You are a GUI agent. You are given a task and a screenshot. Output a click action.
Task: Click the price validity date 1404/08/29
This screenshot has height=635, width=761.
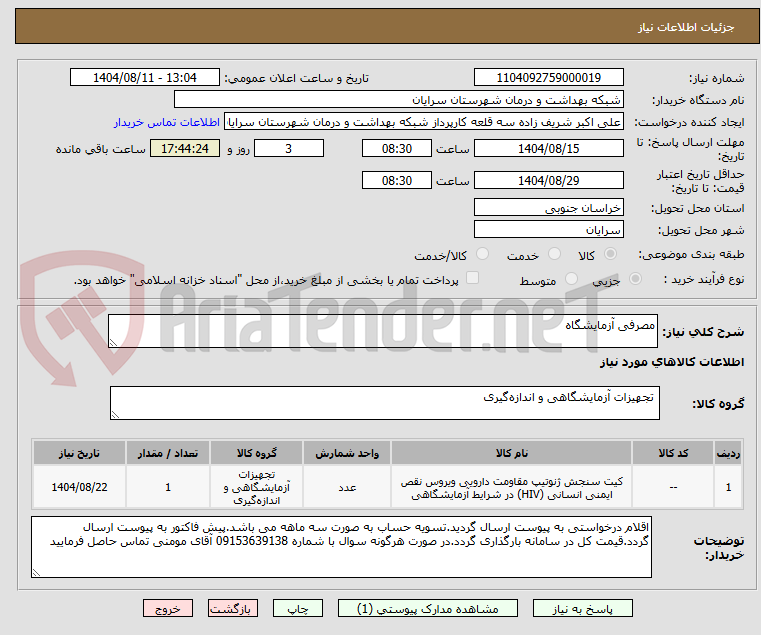pyautogui.click(x=548, y=181)
